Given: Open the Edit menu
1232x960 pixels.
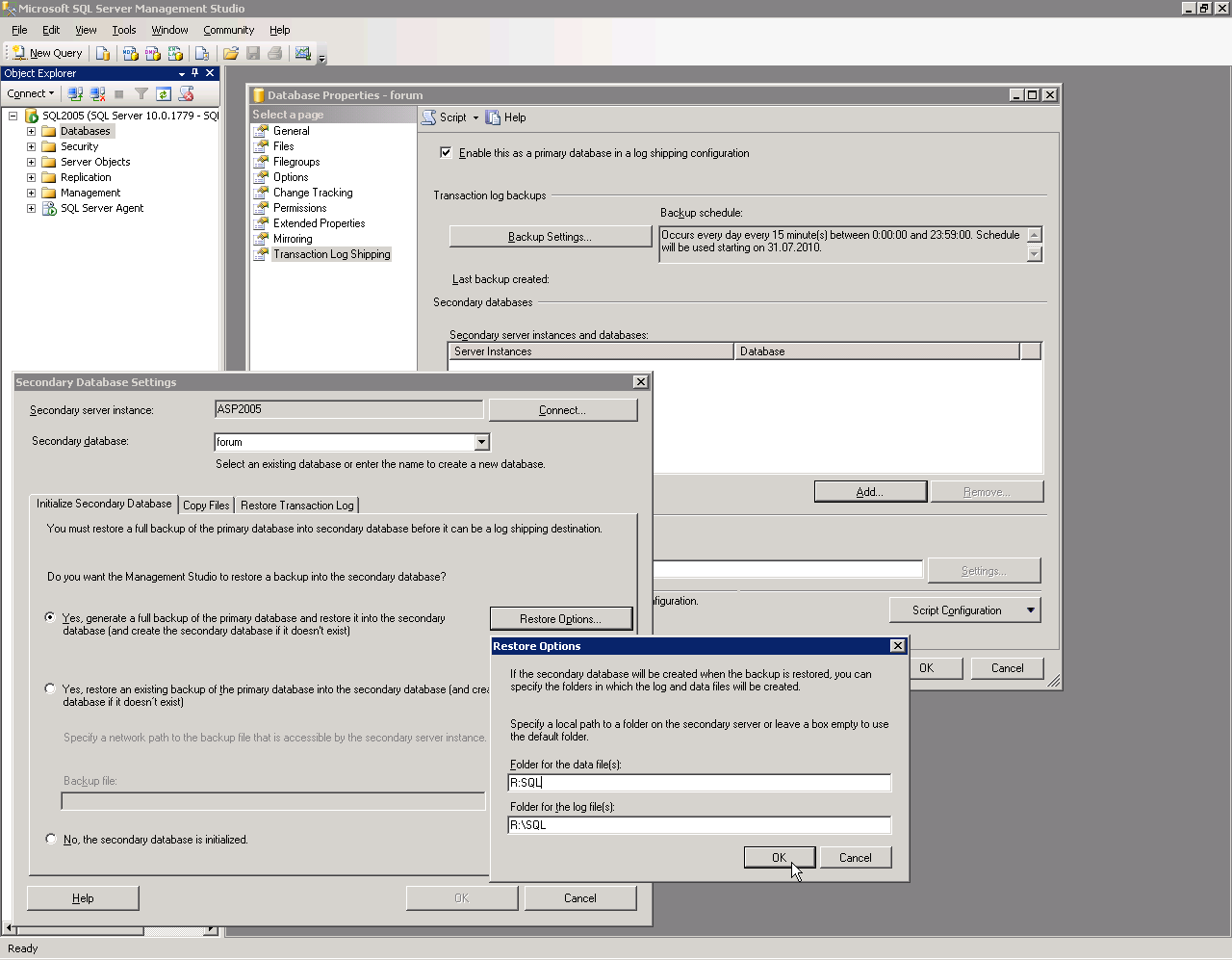Looking at the screenshot, I should [x=51, y=30].
